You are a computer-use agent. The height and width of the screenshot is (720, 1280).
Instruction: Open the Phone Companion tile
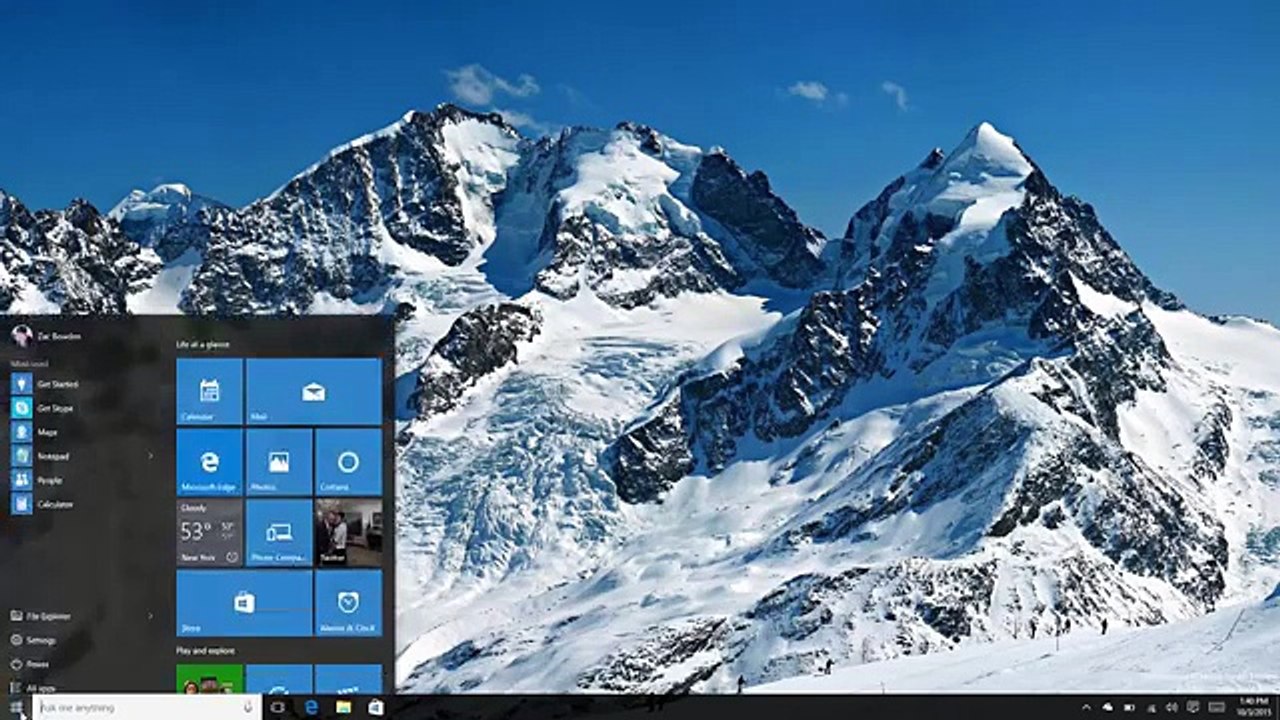(279, 533)
